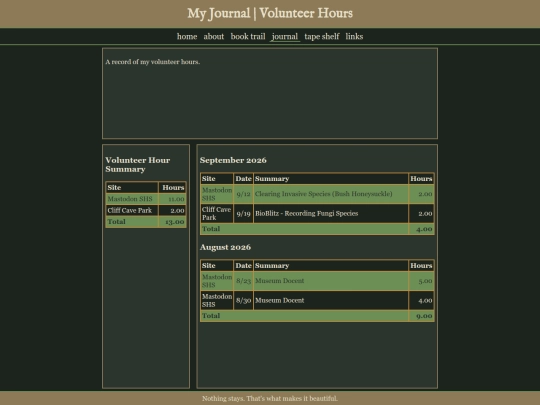Screen dimensions: 540x405
Task: Click the 9/19 date cell
Action: 243,214
